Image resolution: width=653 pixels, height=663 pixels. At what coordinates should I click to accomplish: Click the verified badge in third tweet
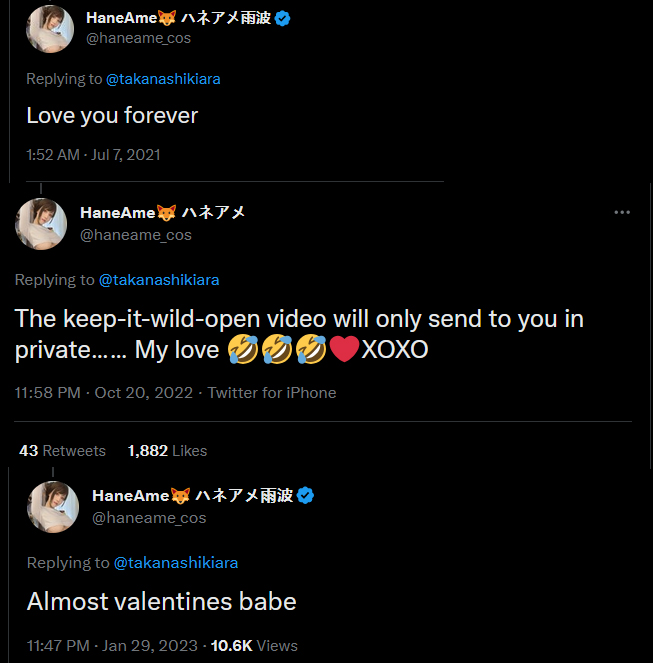307,495
